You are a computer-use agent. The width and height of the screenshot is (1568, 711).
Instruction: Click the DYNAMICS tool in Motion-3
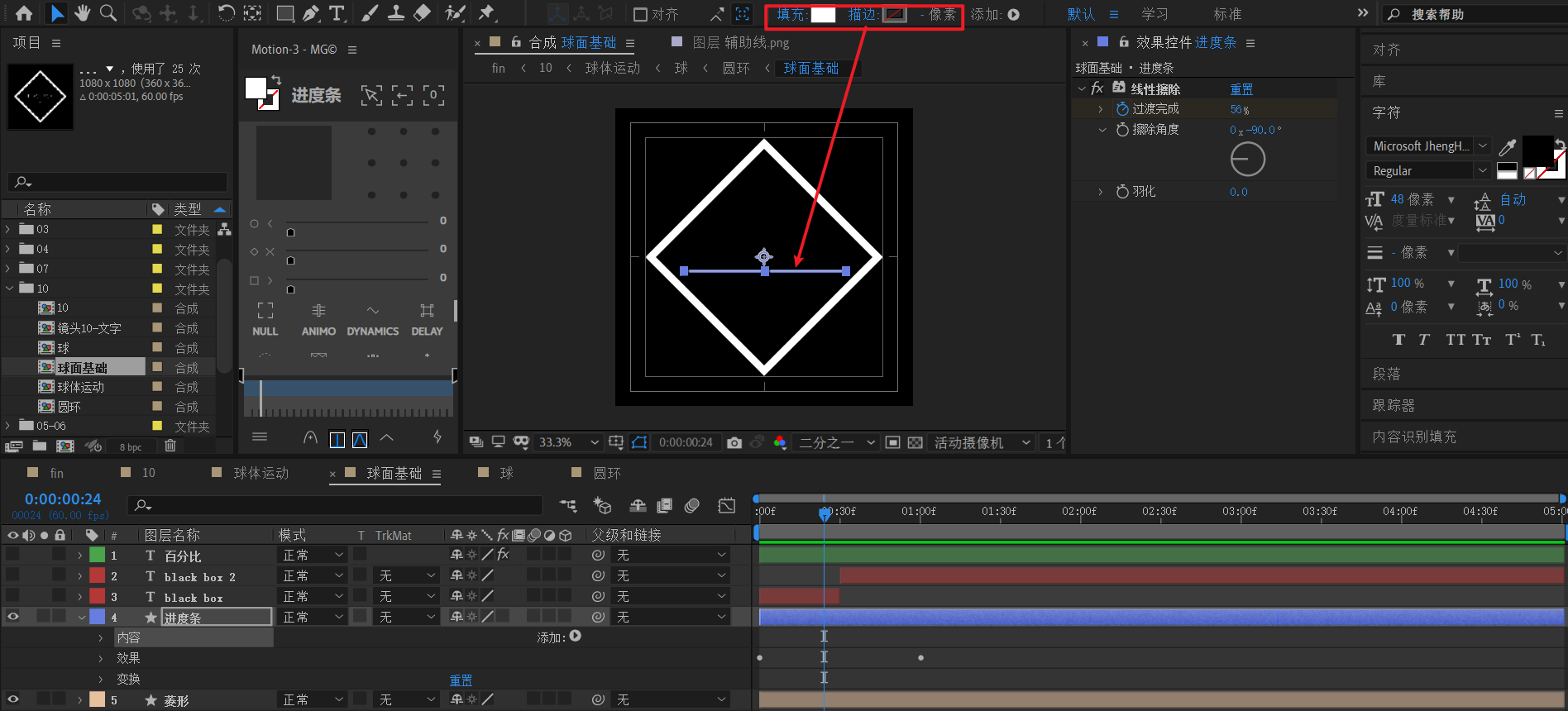click(373, 319)
